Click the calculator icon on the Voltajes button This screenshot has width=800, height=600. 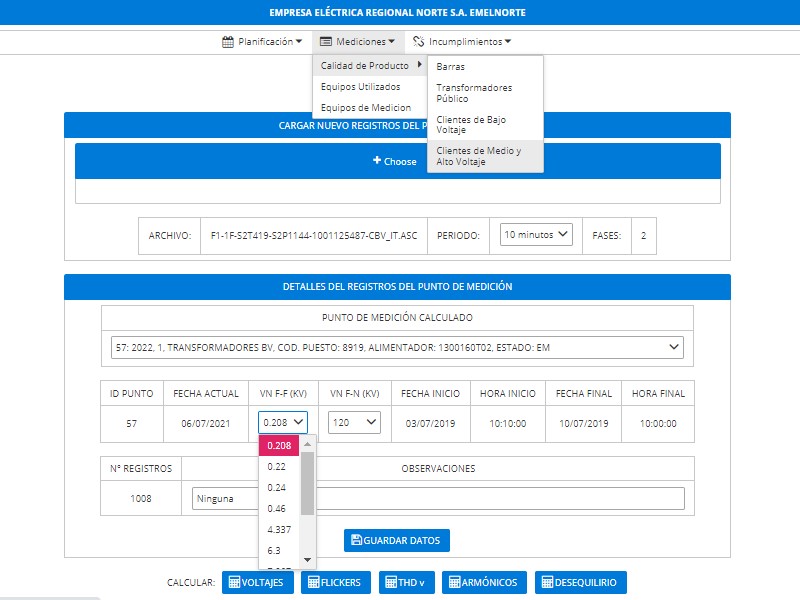click(234, 582)
